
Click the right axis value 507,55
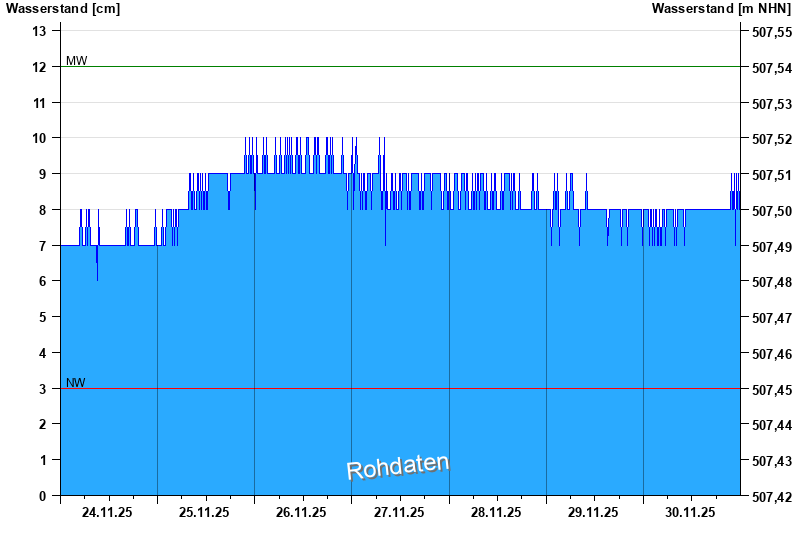coord(772,33)
